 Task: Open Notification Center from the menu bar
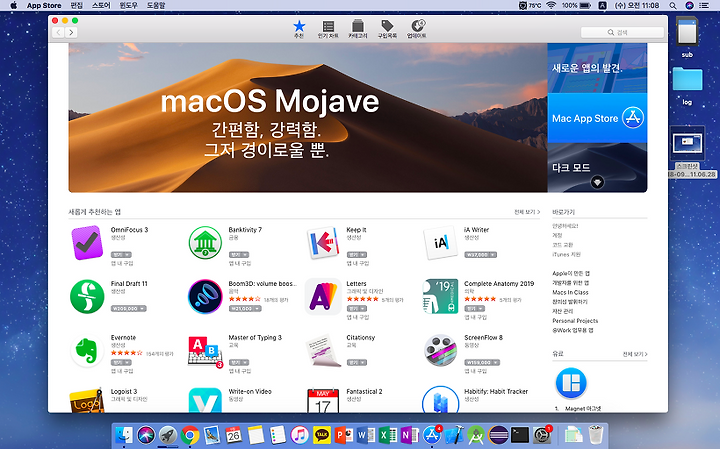pos(703,6)
